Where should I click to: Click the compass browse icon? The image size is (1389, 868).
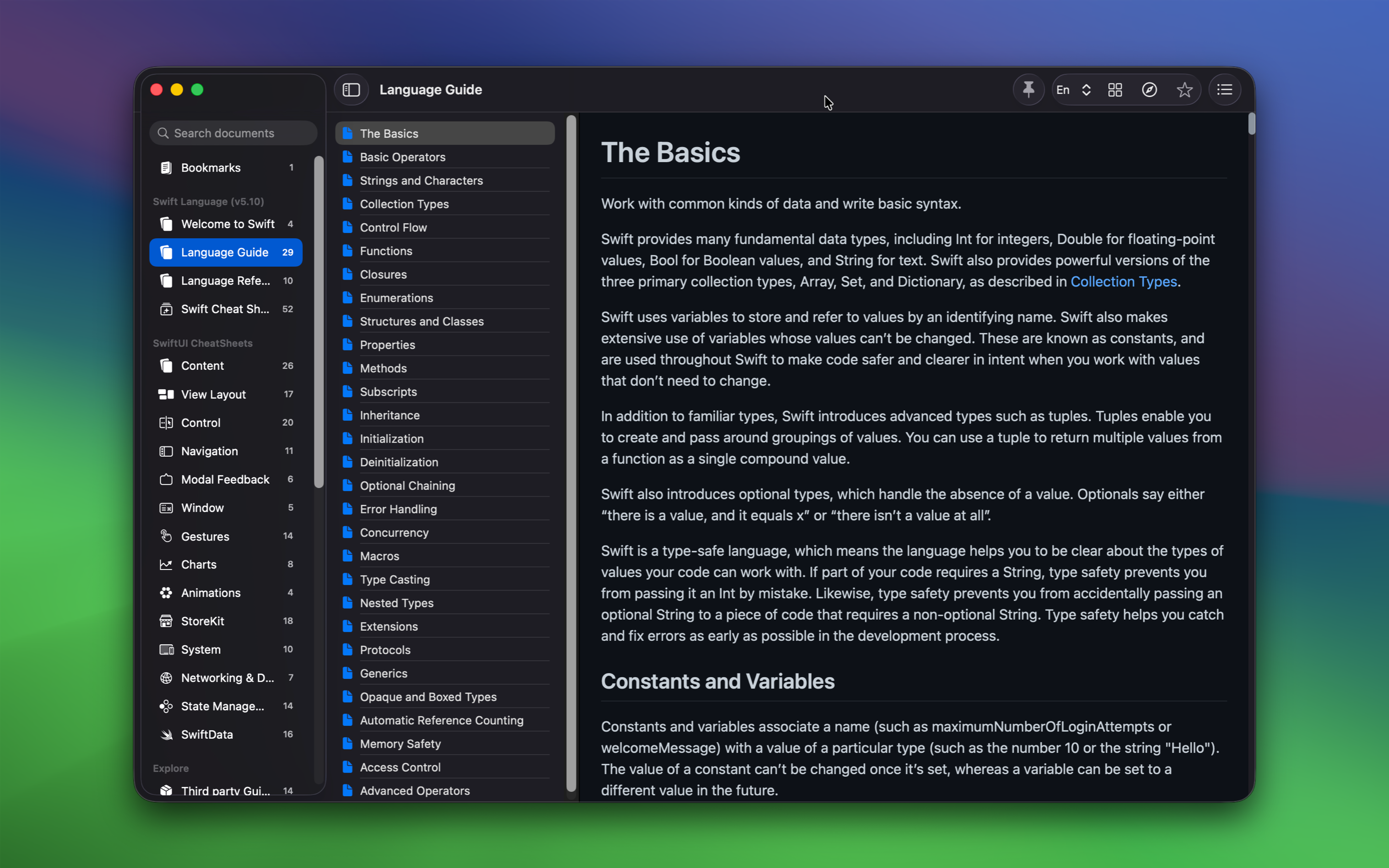(x=1150, y=90)
